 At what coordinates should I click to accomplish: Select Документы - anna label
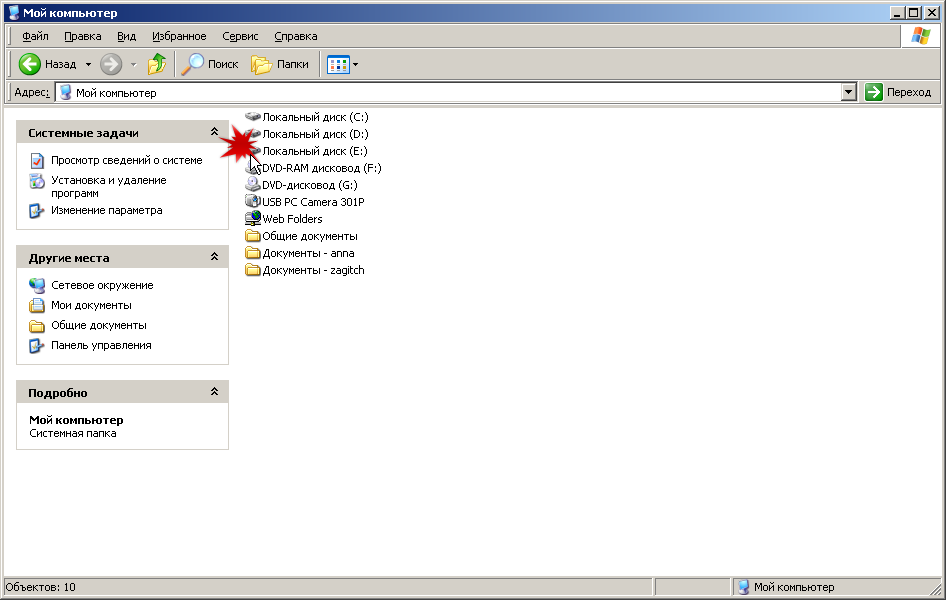coord(308,253)
